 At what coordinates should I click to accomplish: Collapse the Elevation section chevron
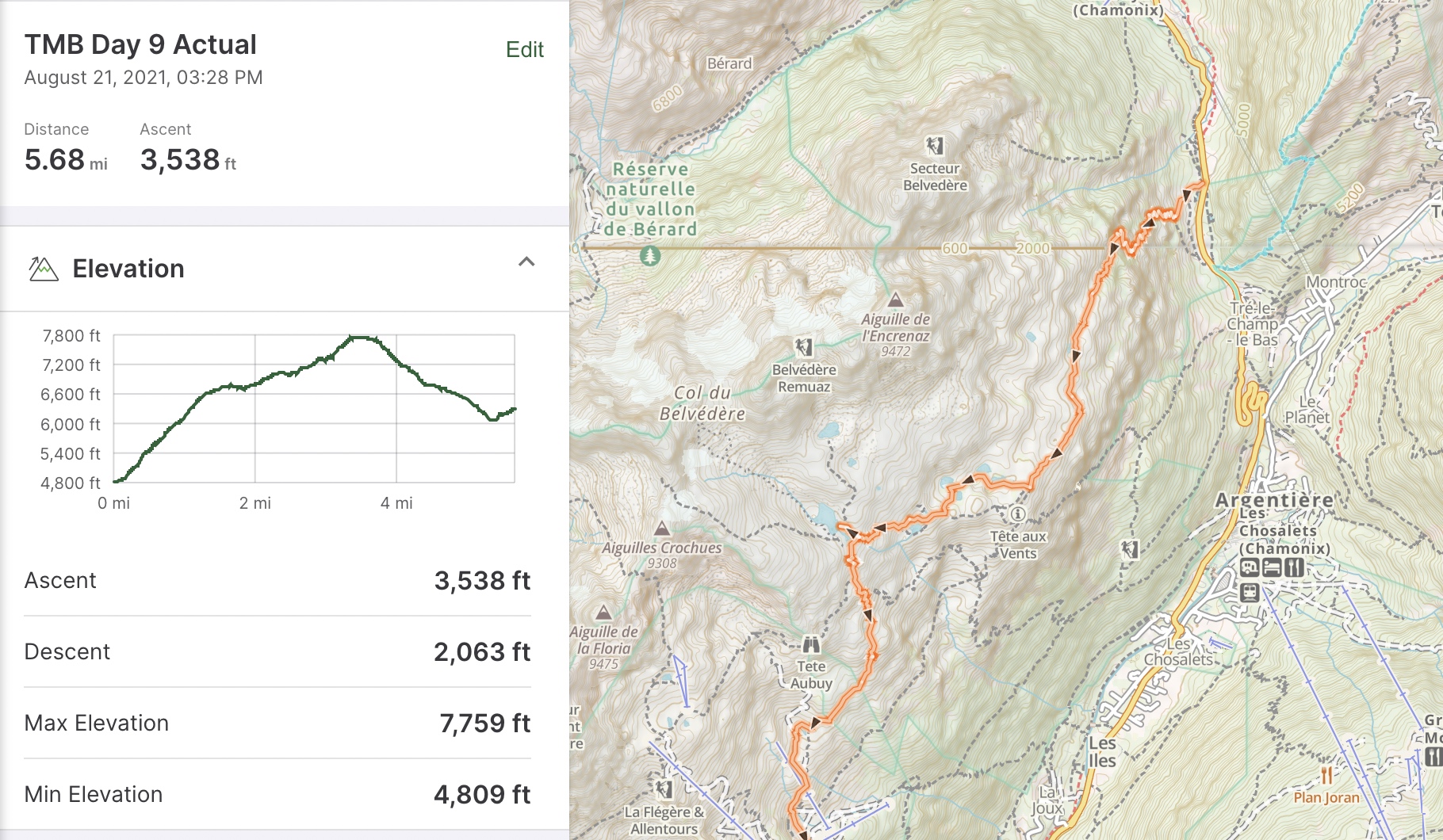[526, 262]
